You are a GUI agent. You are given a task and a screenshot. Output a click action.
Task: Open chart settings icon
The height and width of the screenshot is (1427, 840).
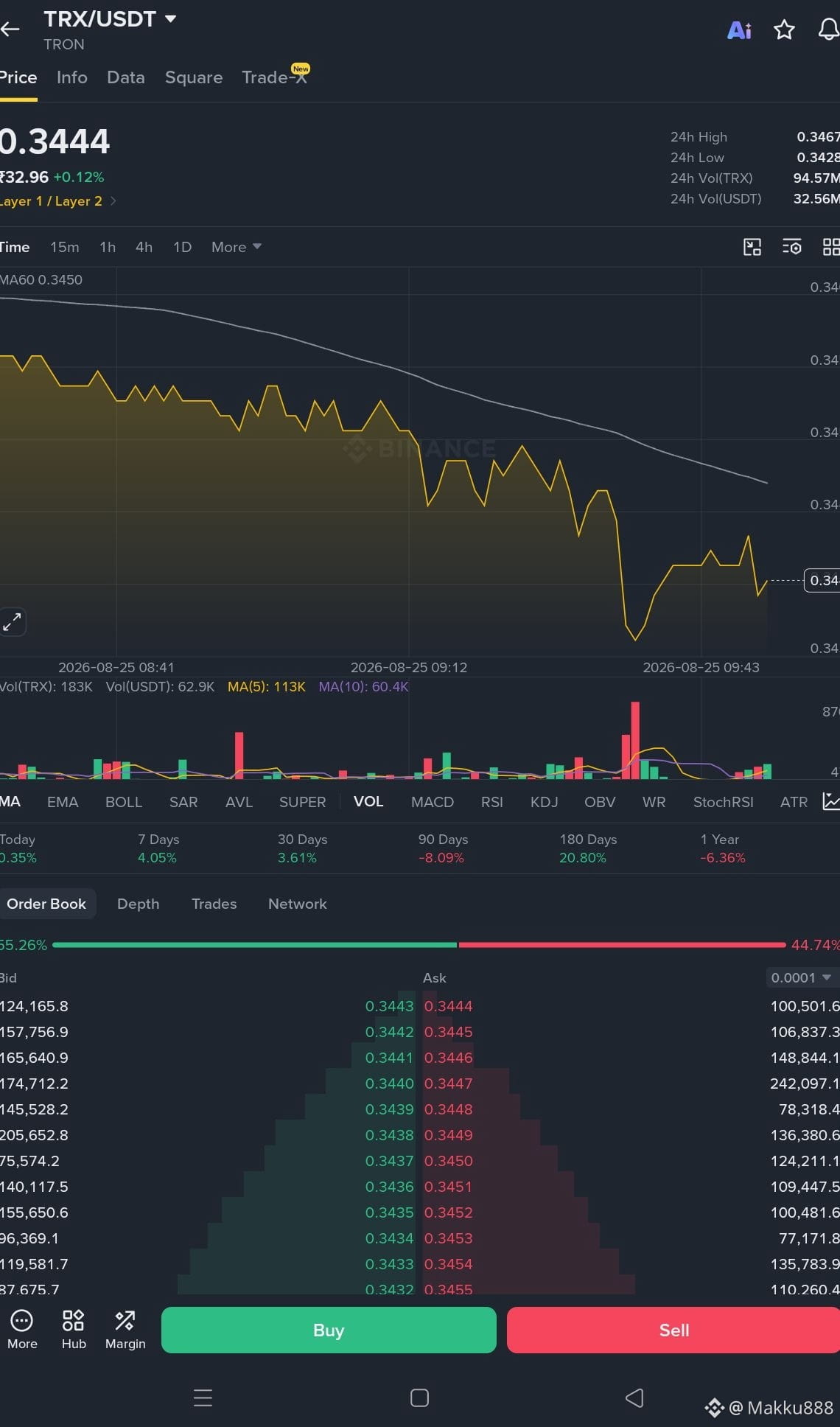coord(792,247)
